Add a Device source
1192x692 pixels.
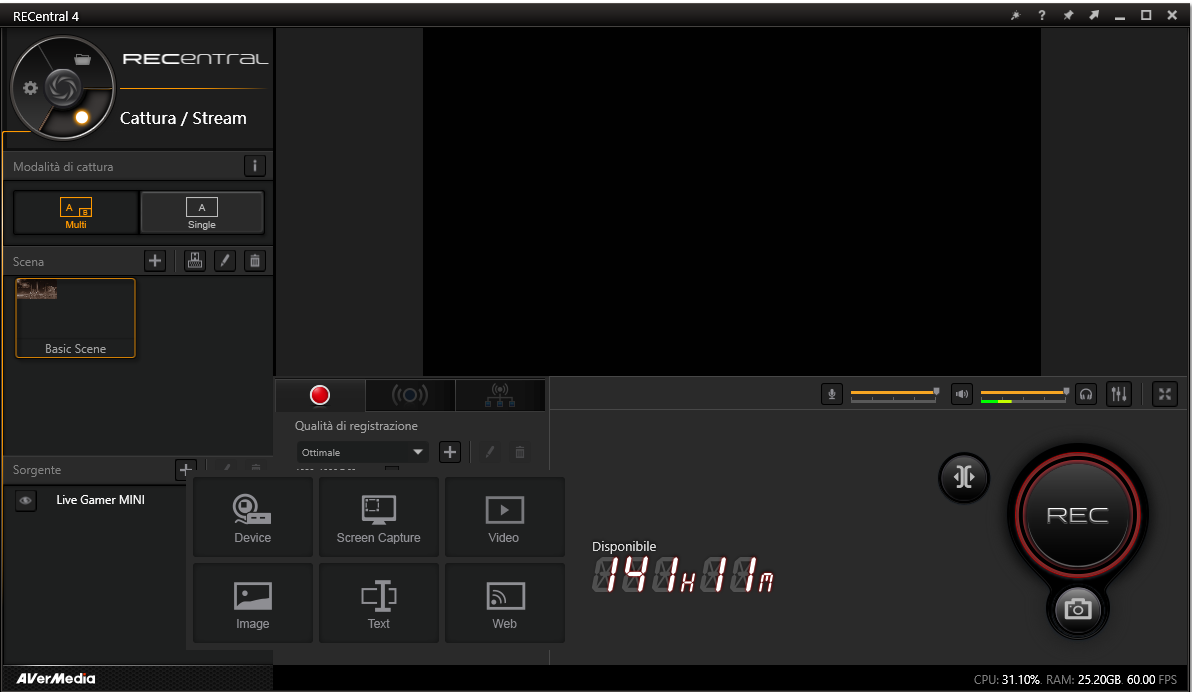click(253, 517)
